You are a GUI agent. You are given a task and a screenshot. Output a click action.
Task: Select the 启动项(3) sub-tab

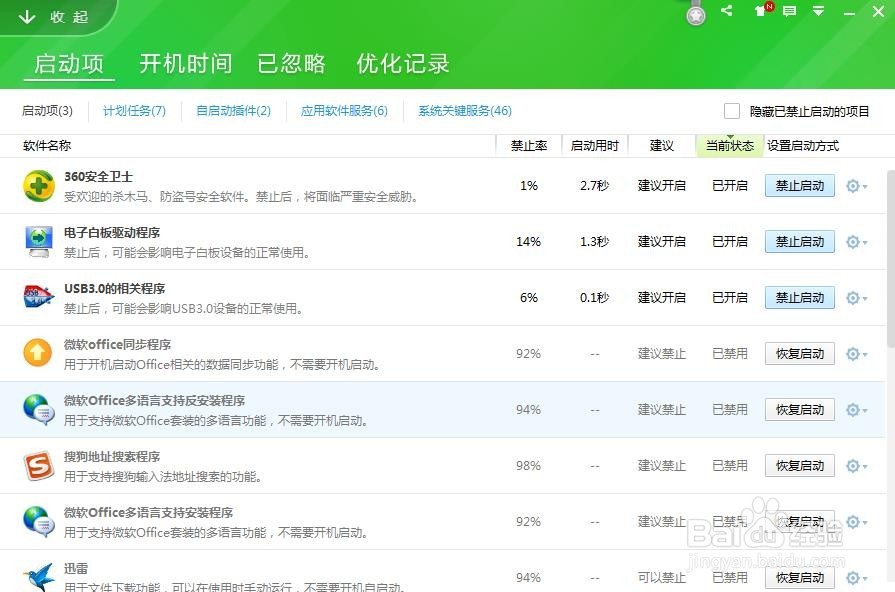pyautogui.click(x=47, y=111)
